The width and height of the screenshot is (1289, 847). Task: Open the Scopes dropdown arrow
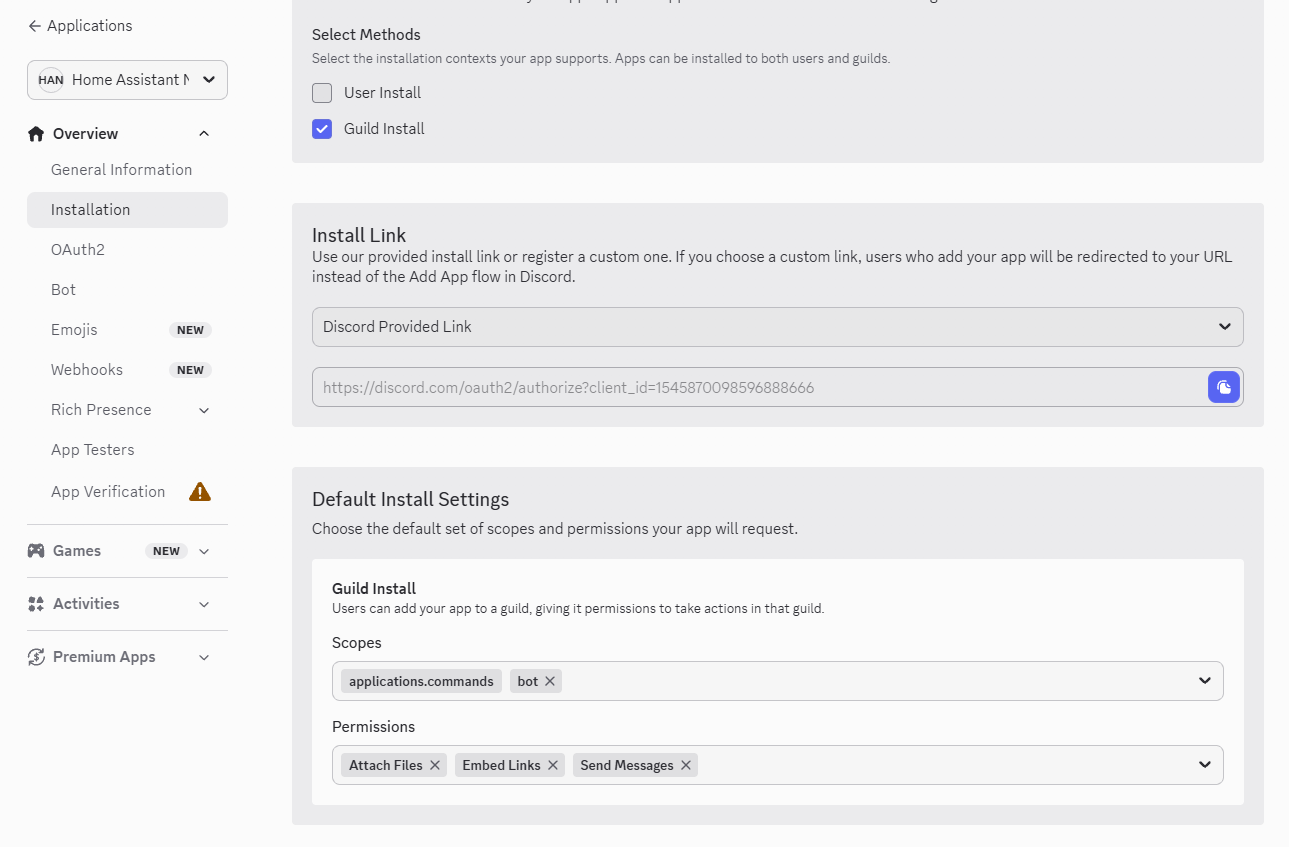[1204, 681]
